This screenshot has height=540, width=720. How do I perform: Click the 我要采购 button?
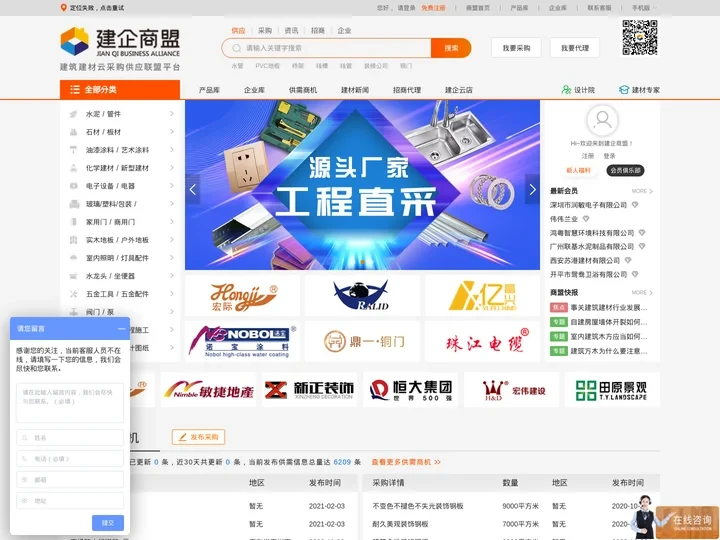pyautogui.click(x=516, y=48)
